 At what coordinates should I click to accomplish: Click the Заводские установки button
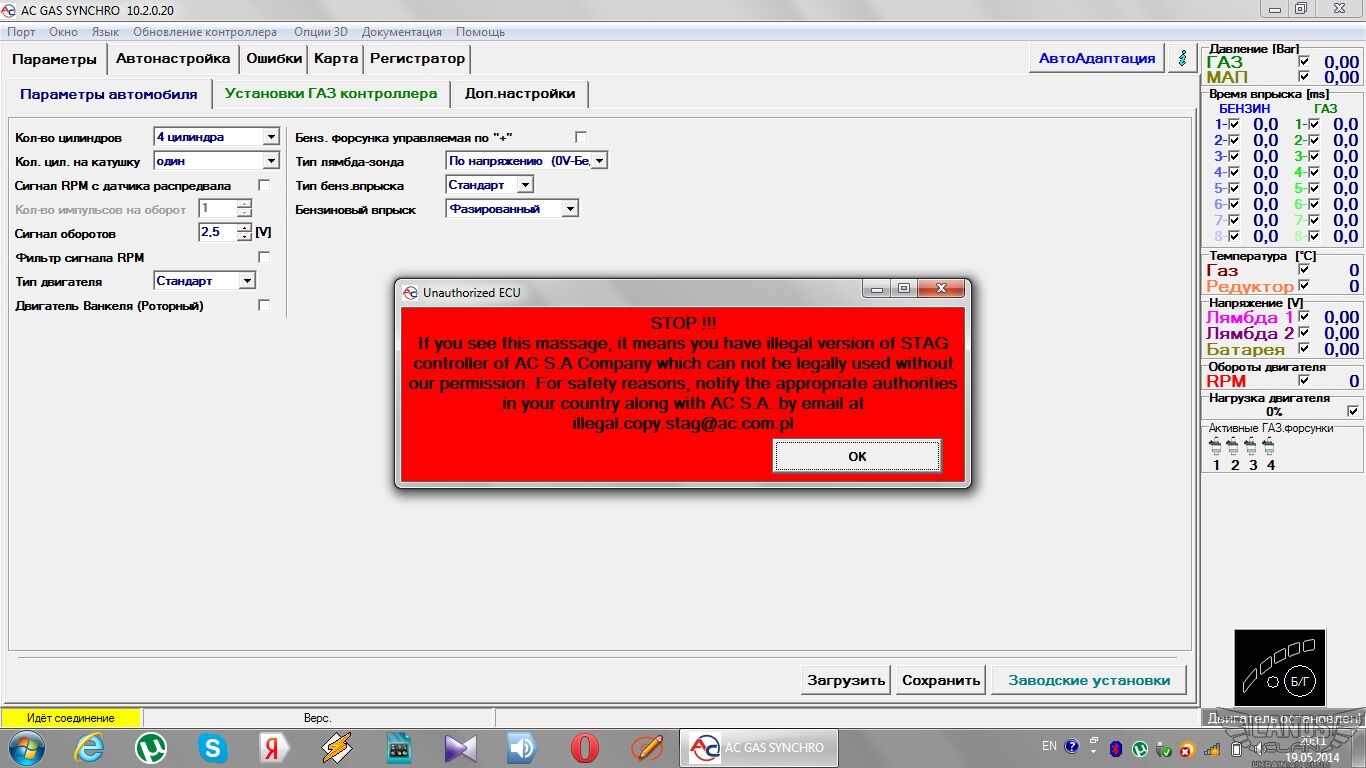coord(1088,680)
